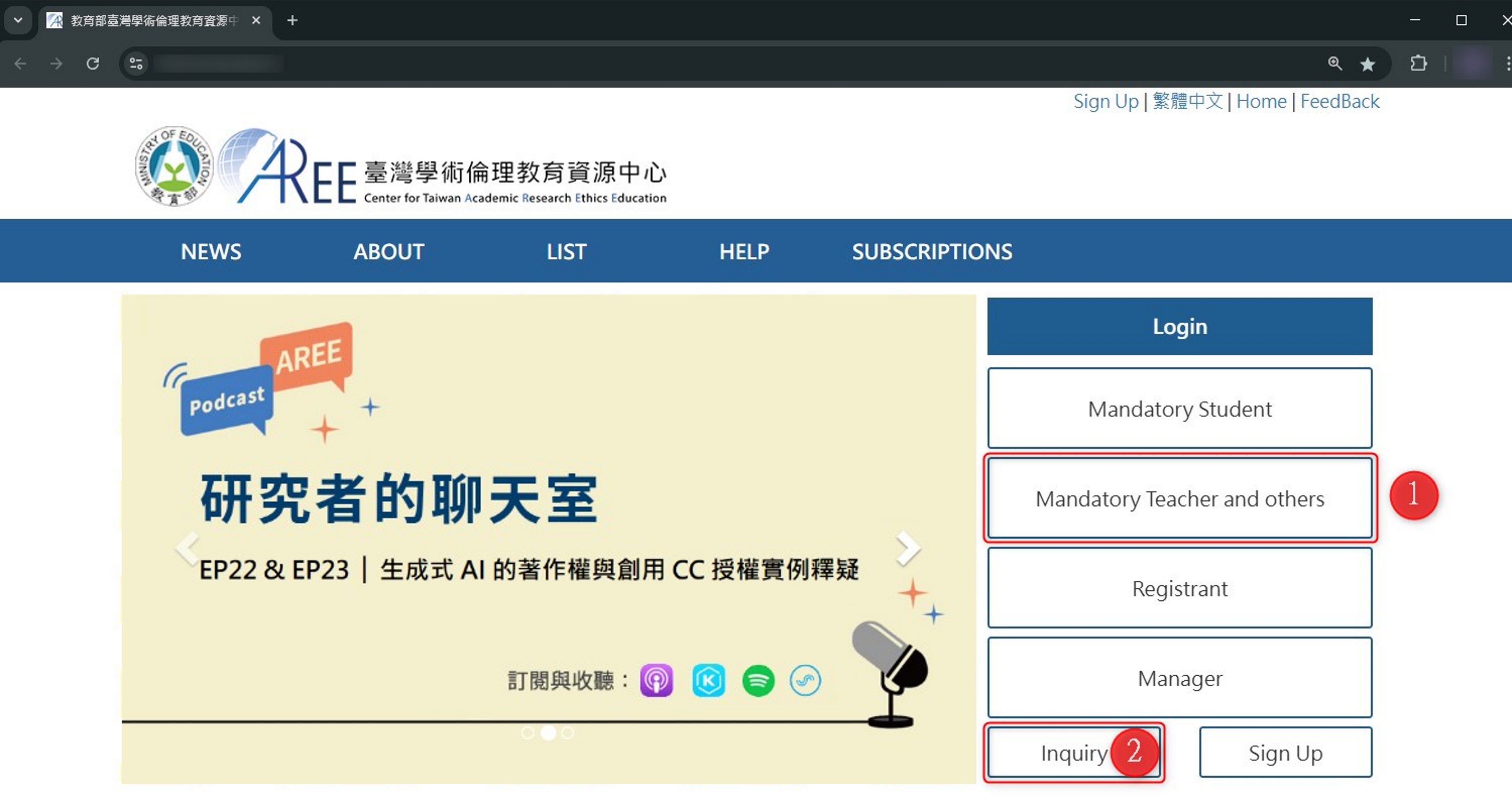Viewport: 1512px width, 799px height.
Task: Click the podcast banner image
Action: coord(548,539)
